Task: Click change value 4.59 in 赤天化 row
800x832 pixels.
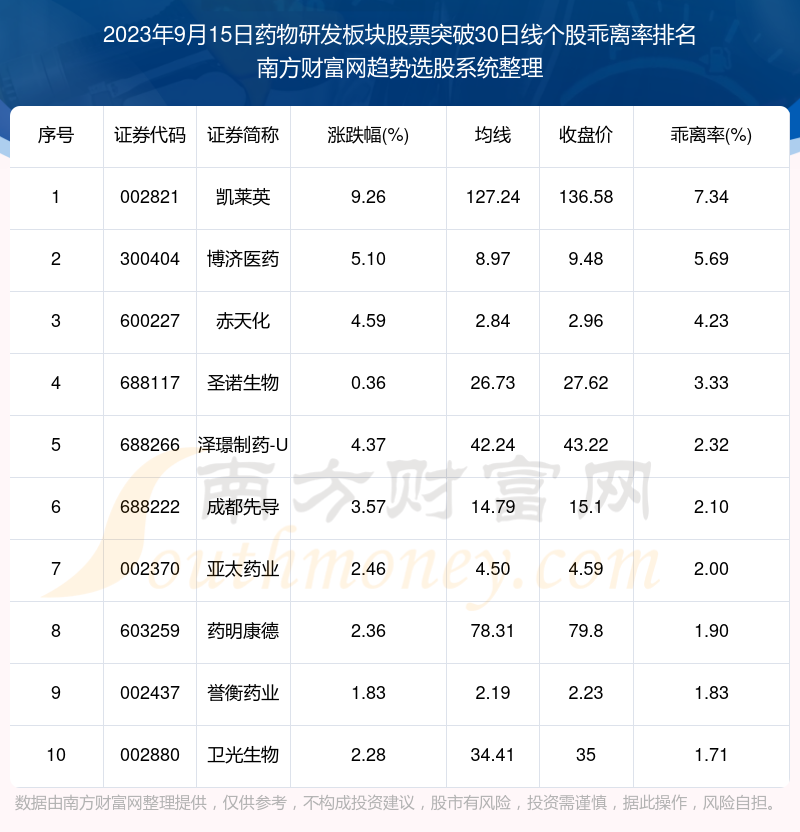Action: pyautogui.click(x=368, y=321)
